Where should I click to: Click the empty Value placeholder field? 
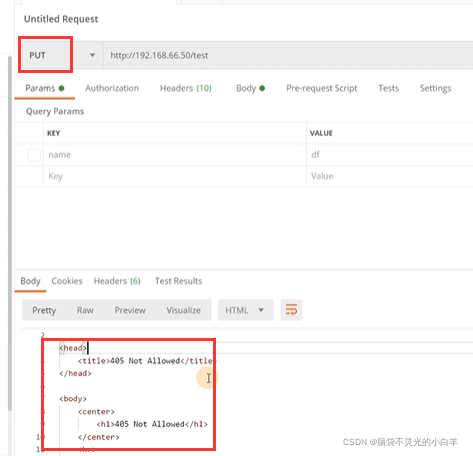tap(390, 176)
